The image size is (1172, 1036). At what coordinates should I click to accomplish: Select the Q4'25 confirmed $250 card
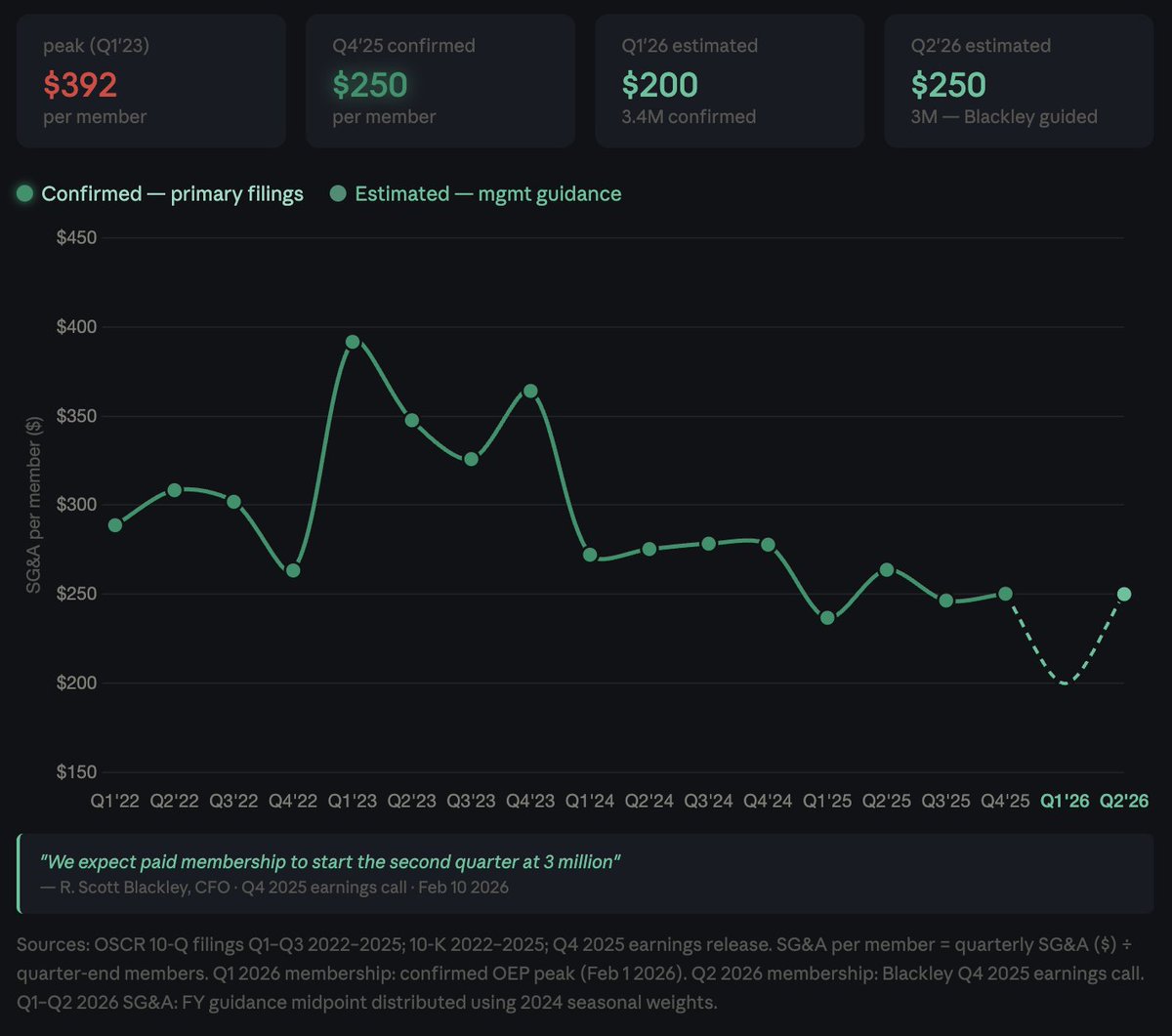(x=440, y=81)
